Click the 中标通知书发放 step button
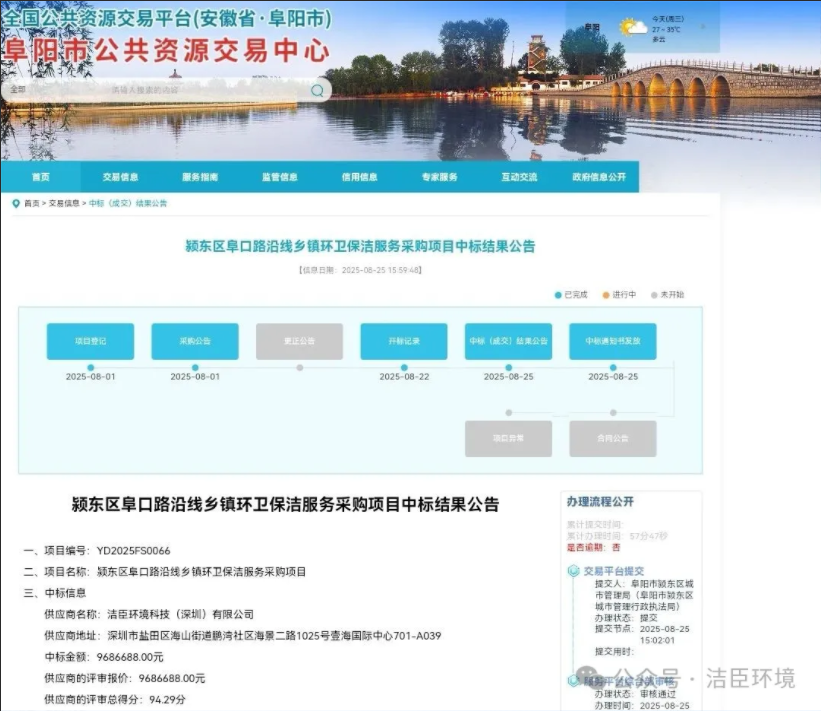 coord(612,341)
